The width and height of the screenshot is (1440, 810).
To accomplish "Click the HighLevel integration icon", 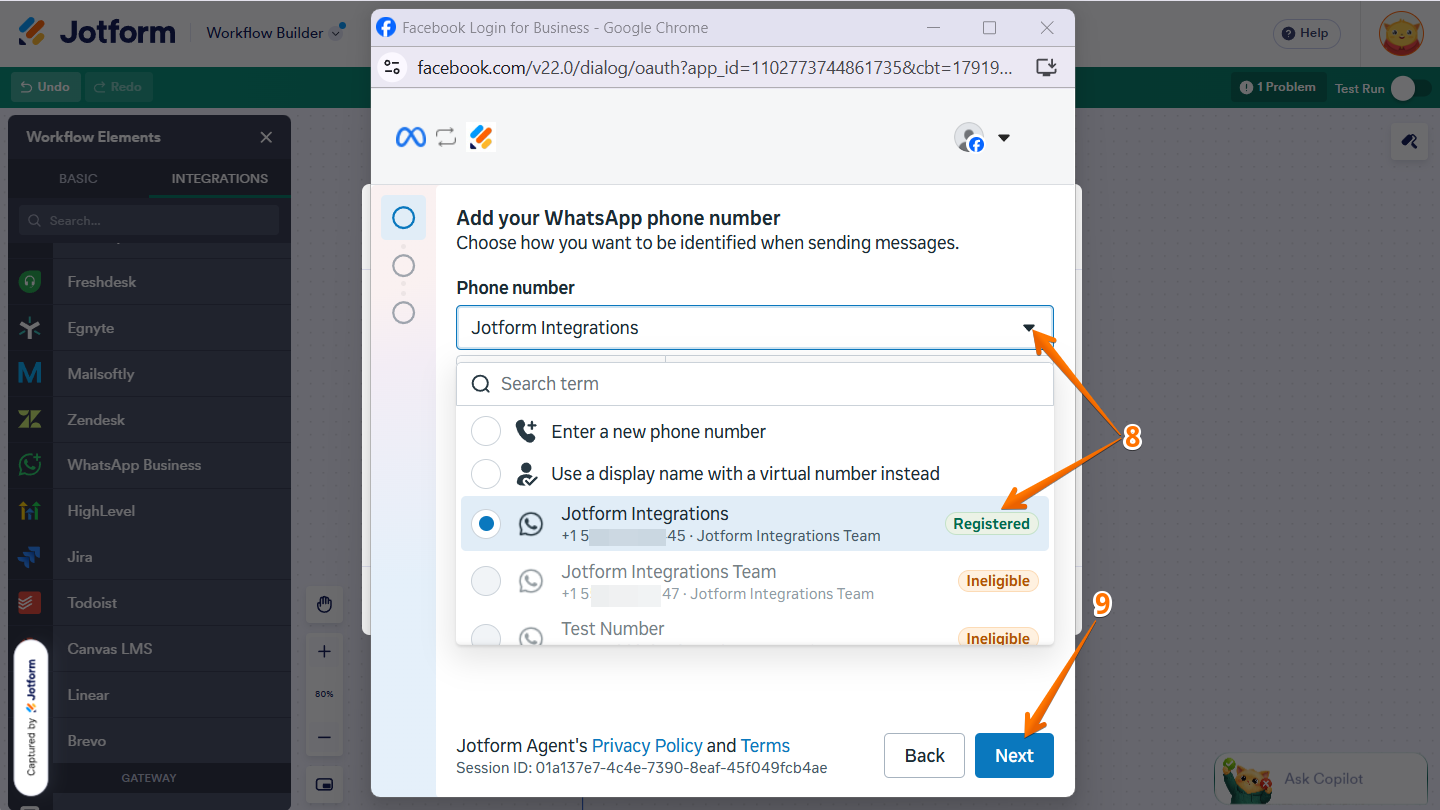I will click(x=30, y=511).
